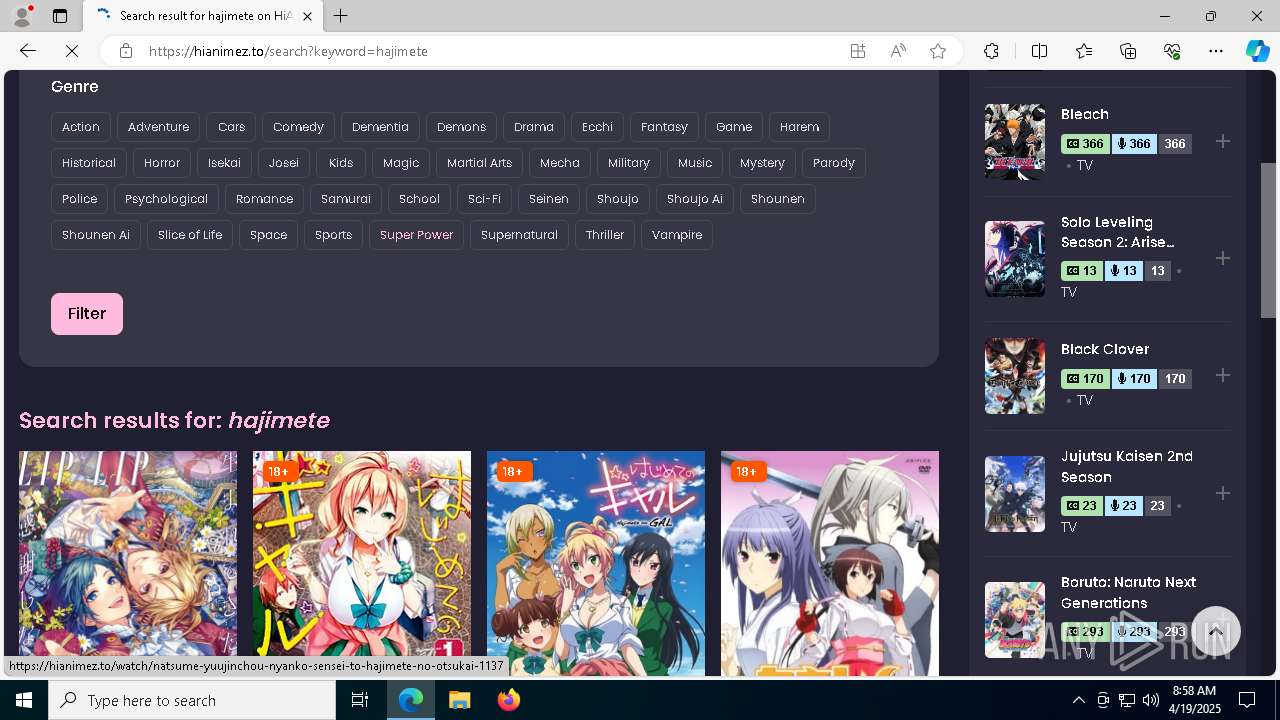Screen dimensions: 1280x720
Task: Open Boruto: Naruto Next Generations link
Action: pyautogui.click(x=1128, y=592)
